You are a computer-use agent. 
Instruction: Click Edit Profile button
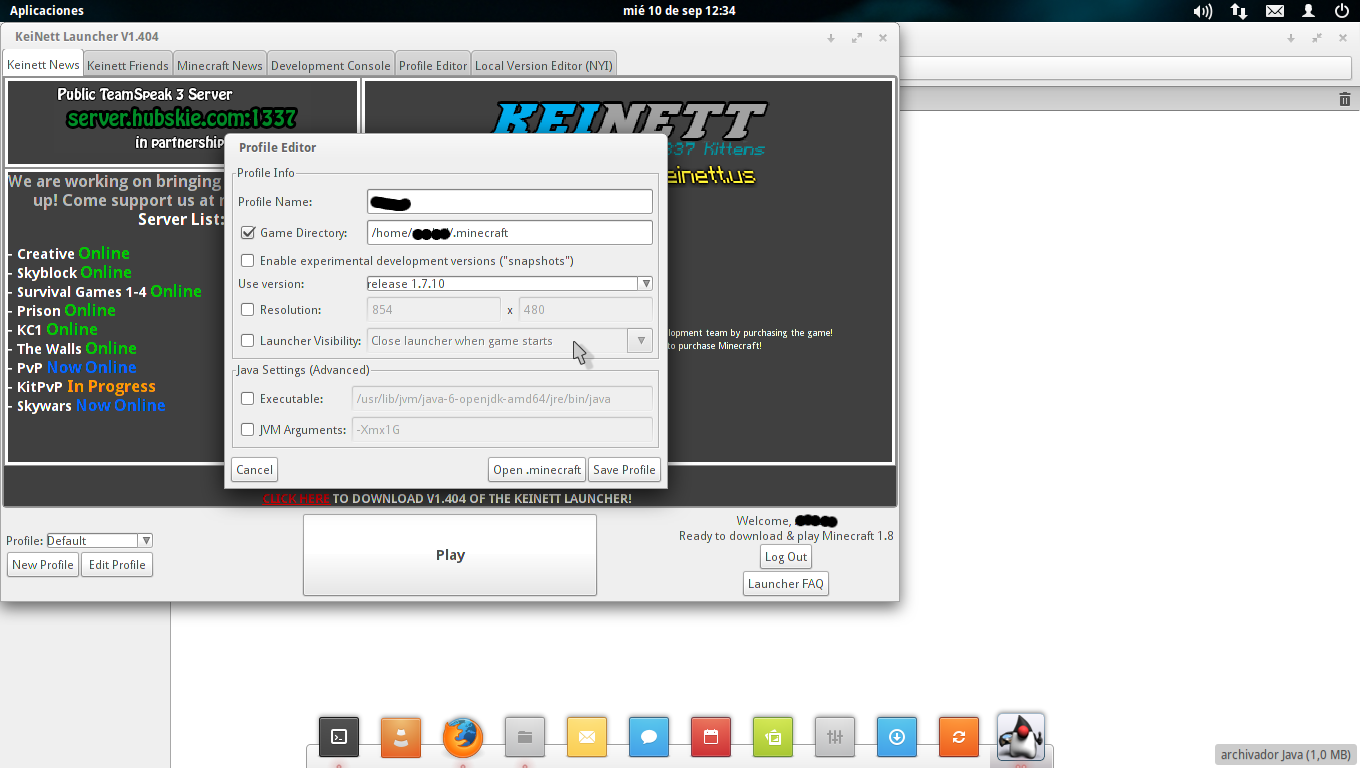(117, 565)
